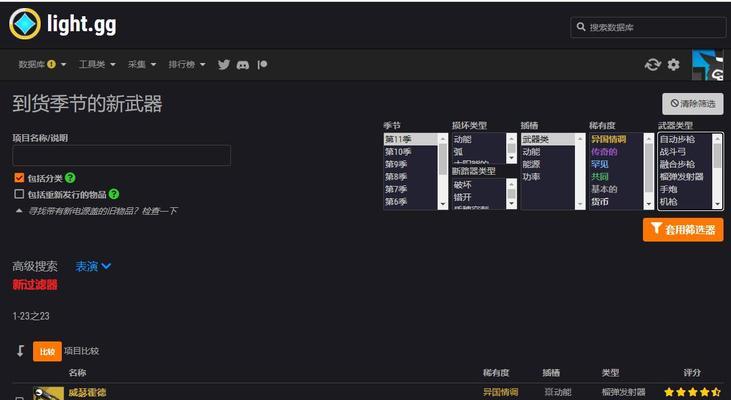Click the light.gg diamond logo
731x400 pixels.
click(25, 24)
